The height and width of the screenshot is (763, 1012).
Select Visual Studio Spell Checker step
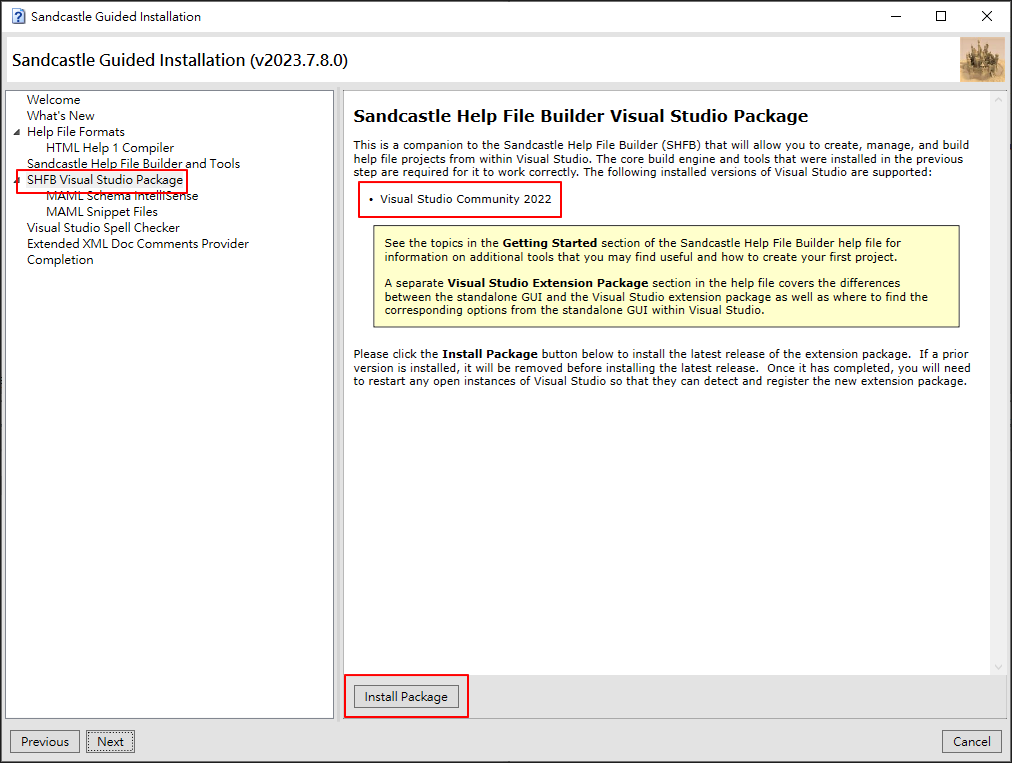point(103,228)
